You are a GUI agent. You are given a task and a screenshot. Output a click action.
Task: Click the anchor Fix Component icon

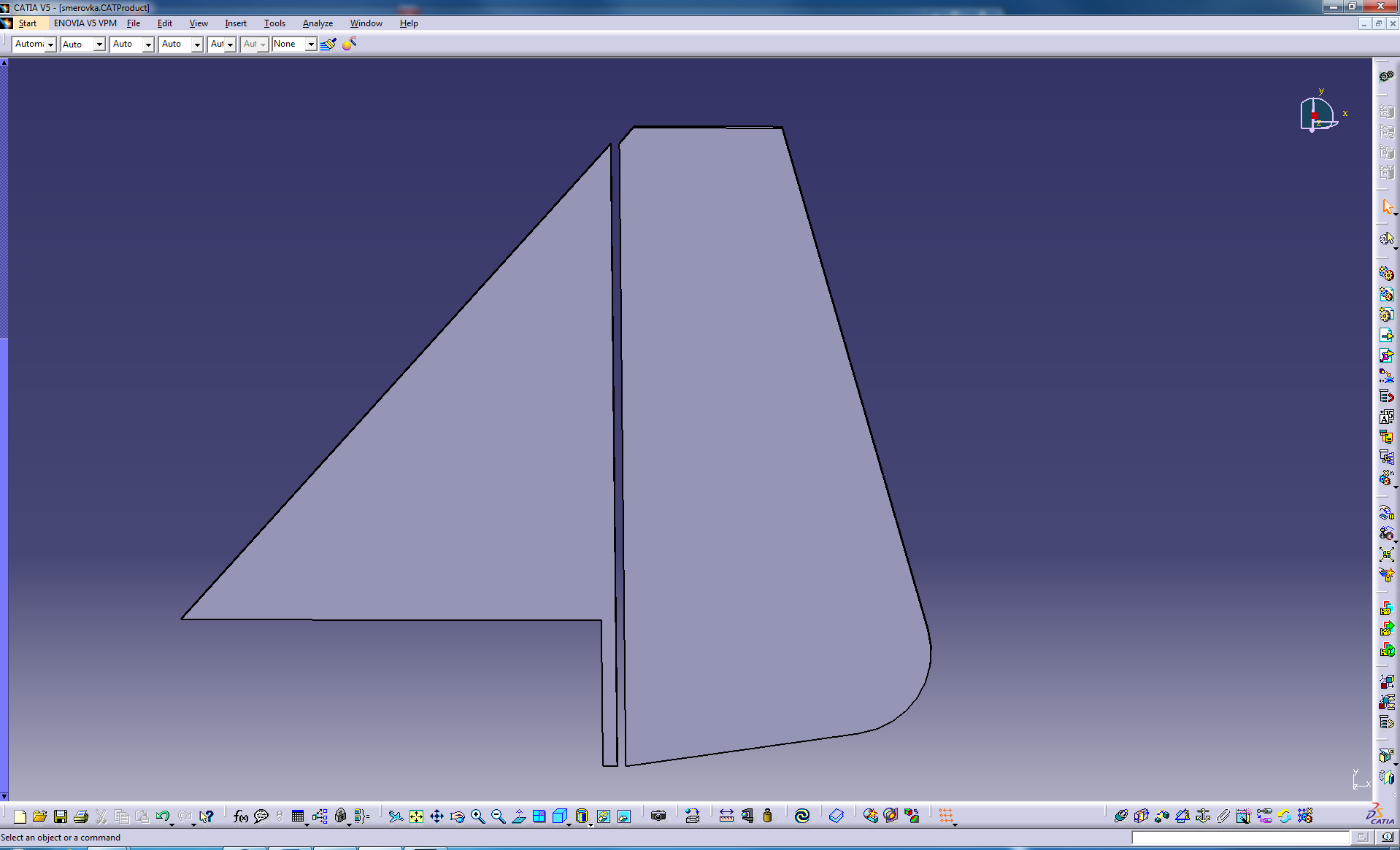pos(1203,816)
